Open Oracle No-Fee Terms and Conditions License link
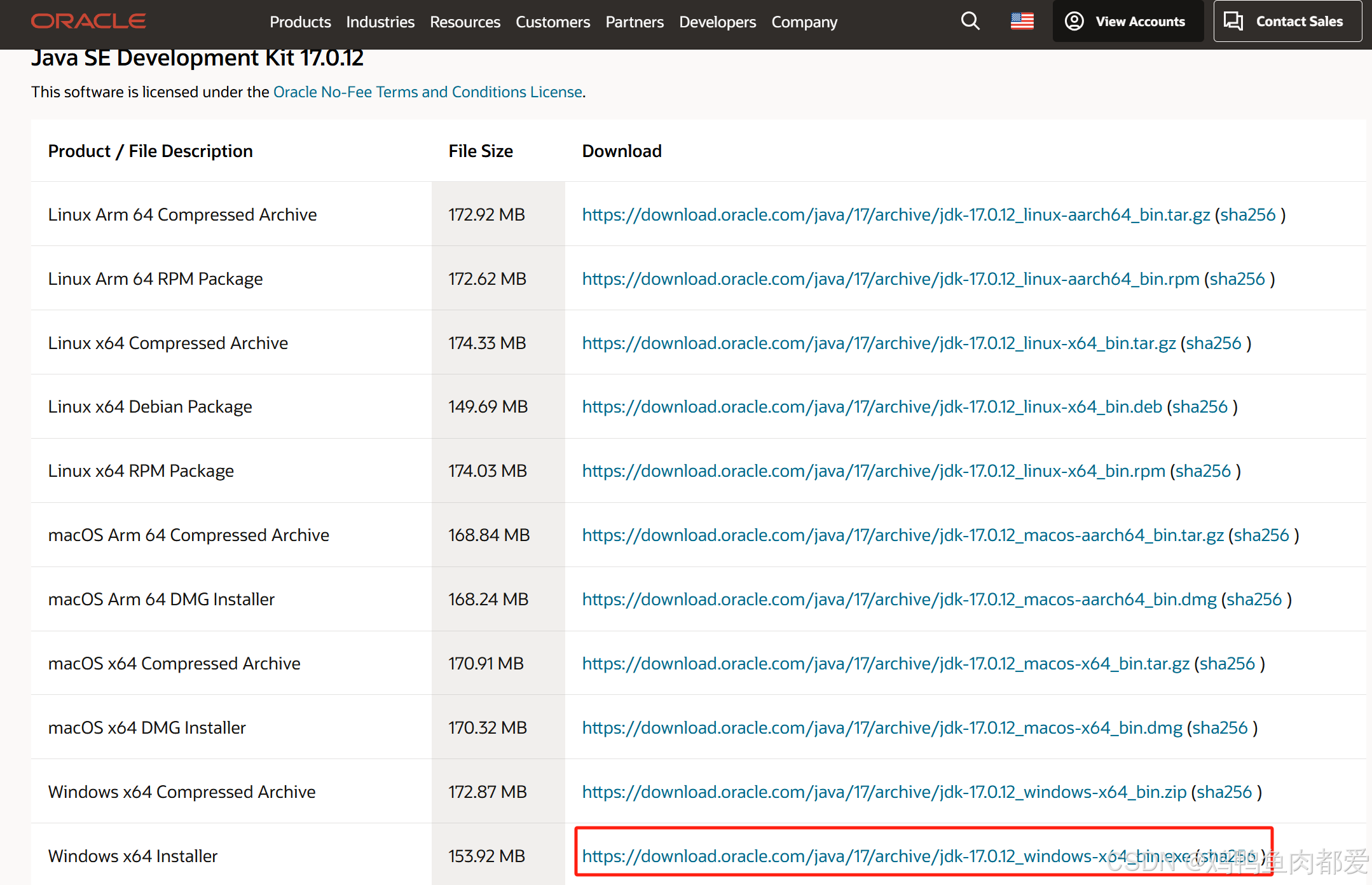Image resolution: width=1372 pixels, height=885 pixels. [x=428, y=92]
